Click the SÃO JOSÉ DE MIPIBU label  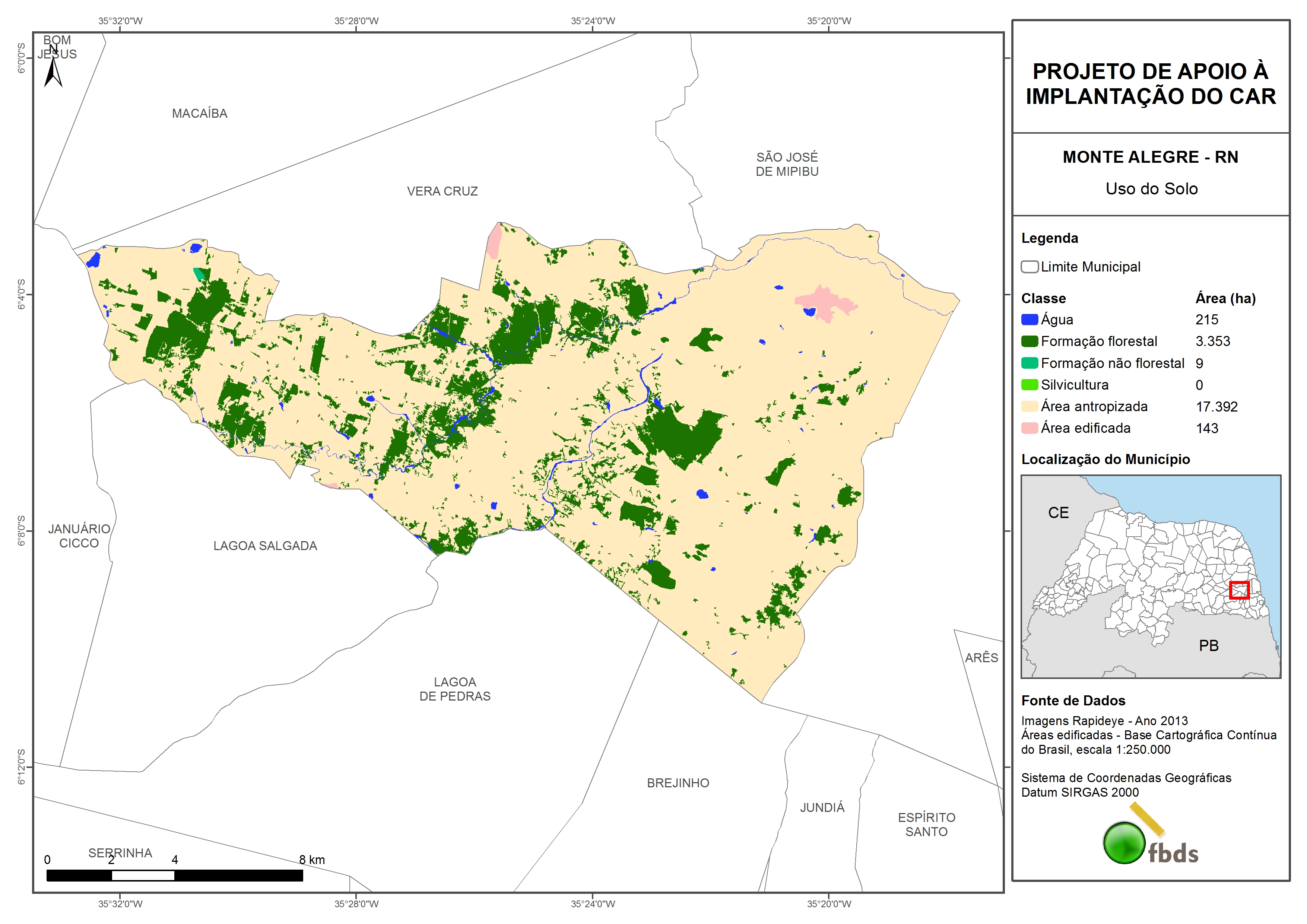[x=787, y=164]
